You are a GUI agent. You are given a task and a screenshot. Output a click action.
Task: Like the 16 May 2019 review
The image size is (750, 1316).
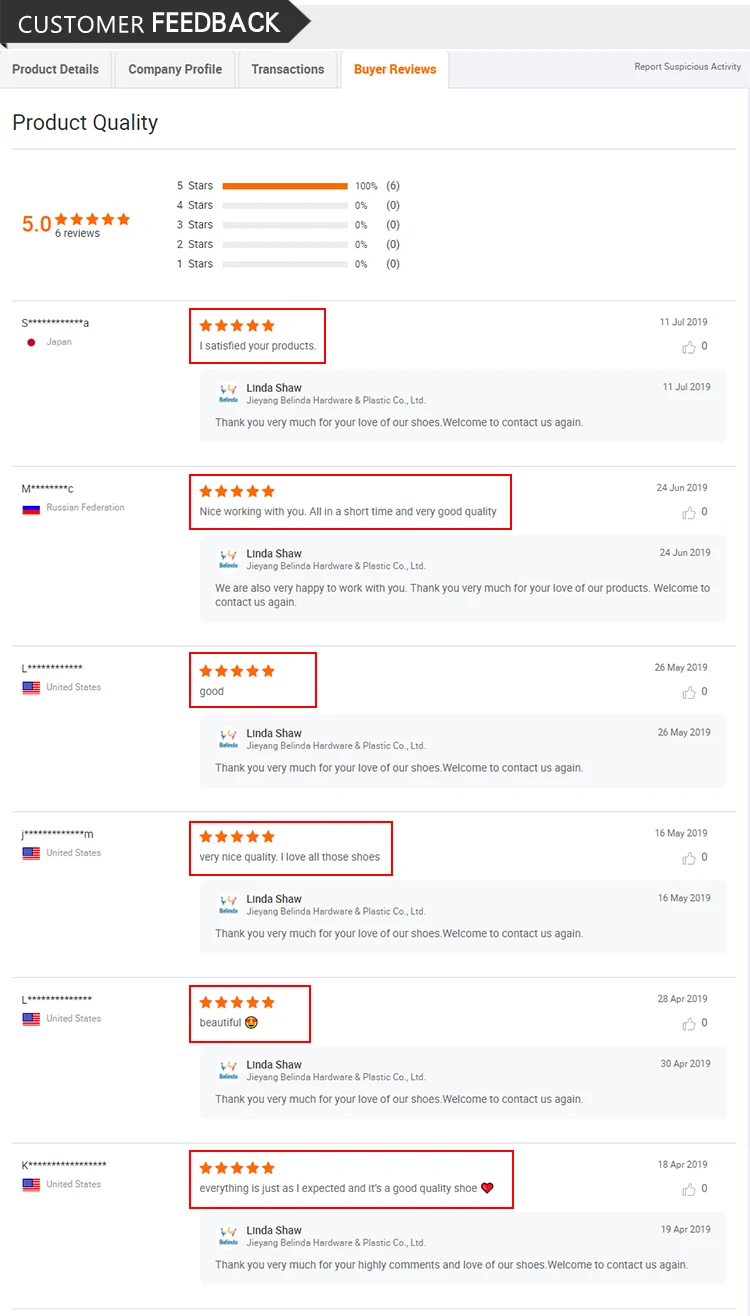(689, 858)
